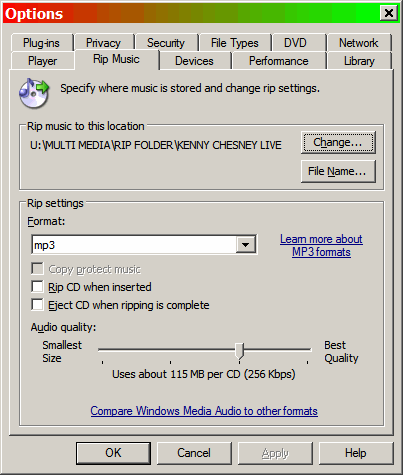Open File Name... settings
This screenshot has width=403, height=475.
click(338, 171)
